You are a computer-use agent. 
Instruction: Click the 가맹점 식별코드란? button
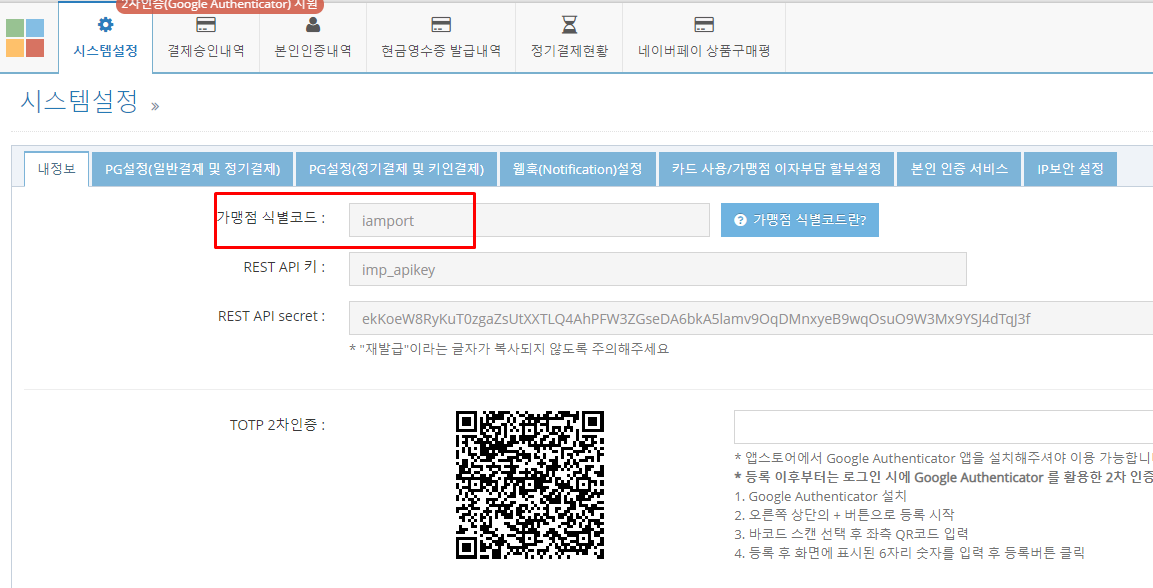pos(799,220)
